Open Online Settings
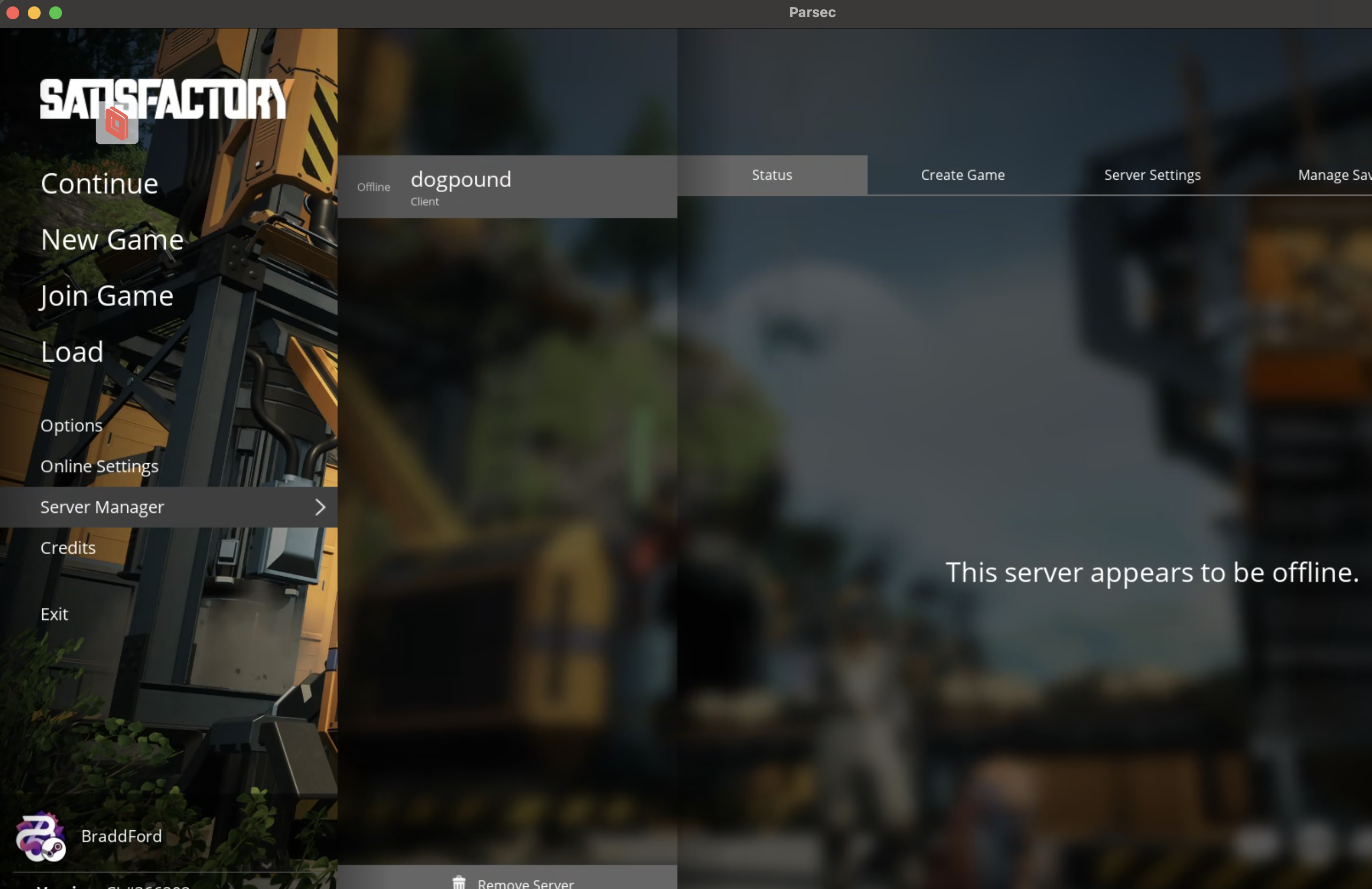 (x=99, y=466)
